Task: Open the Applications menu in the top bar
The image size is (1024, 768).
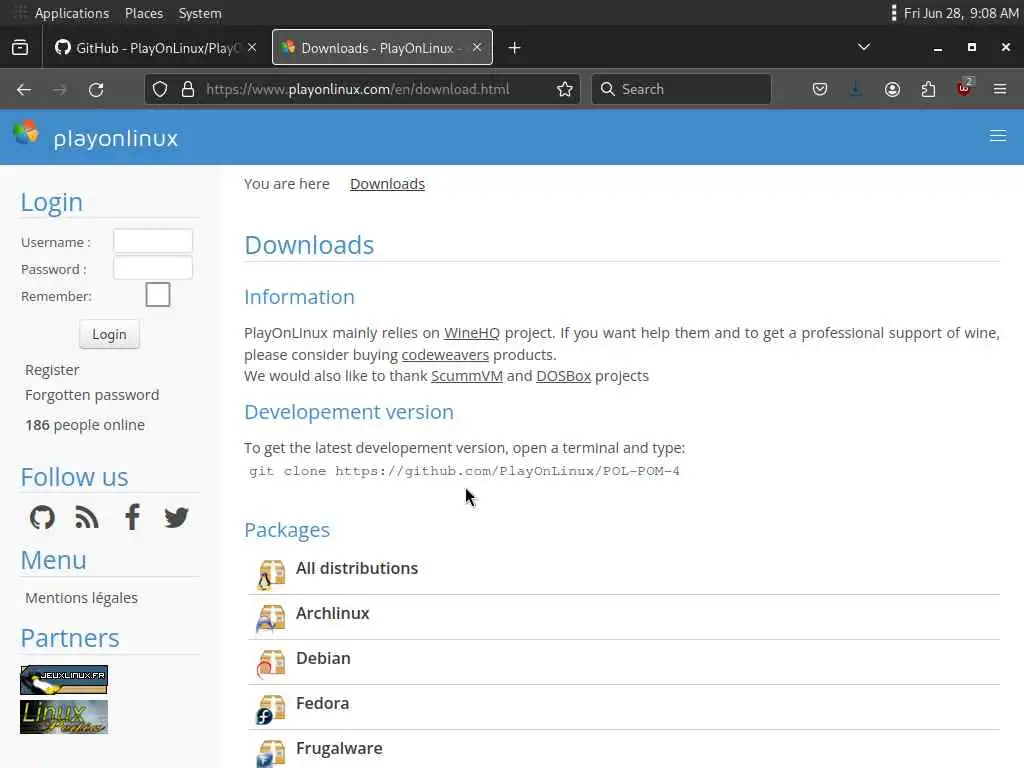Action: tap(71, 13)
